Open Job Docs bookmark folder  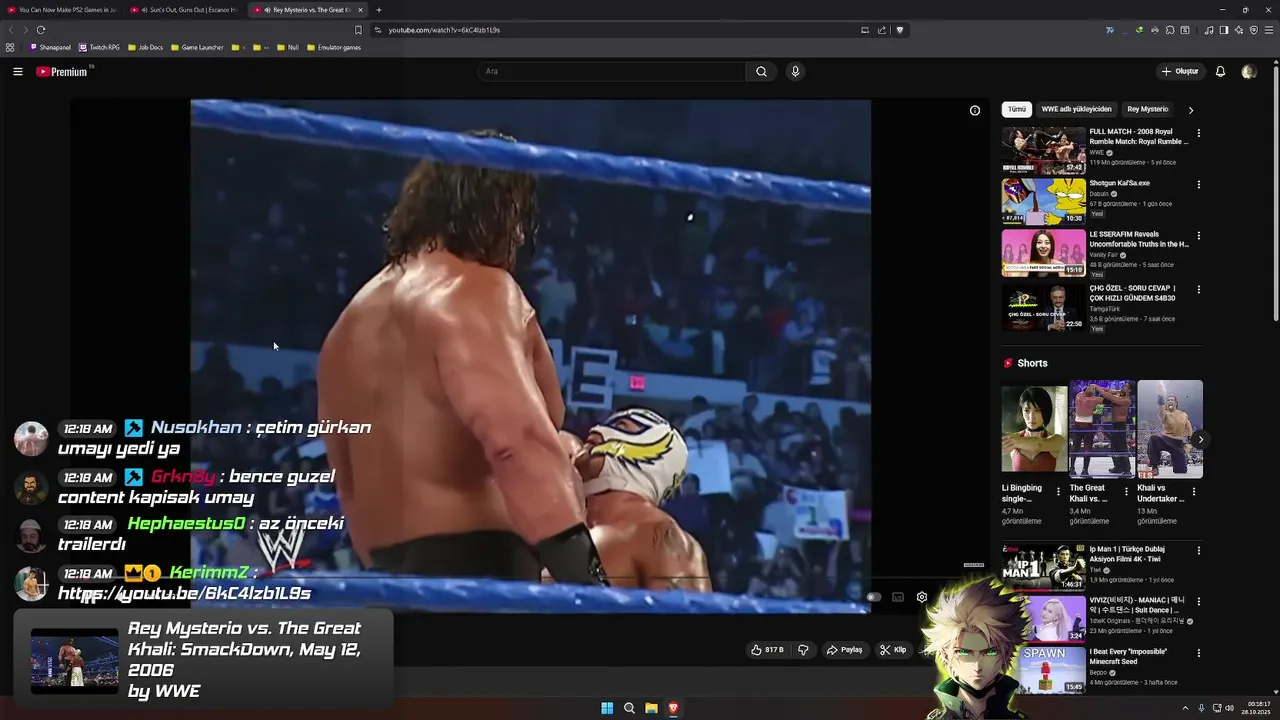pyautogui.click(x=145, y=47)
